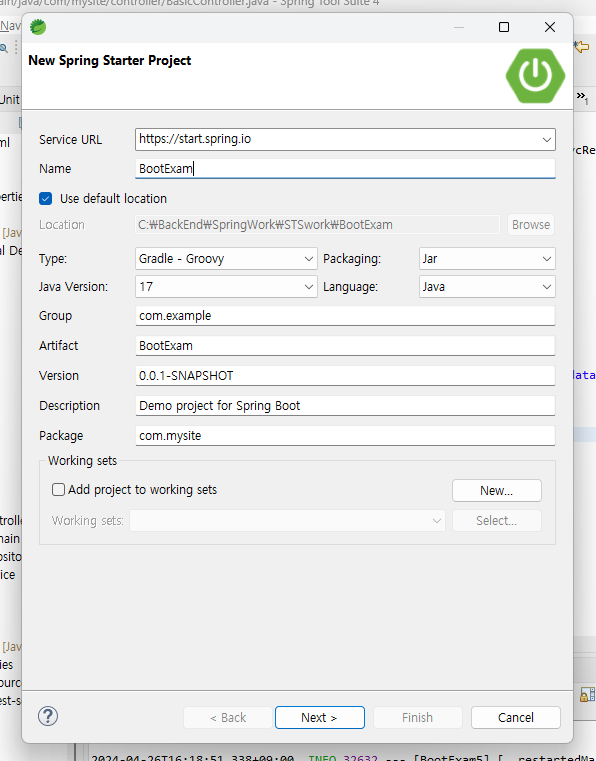Open the disabled Working sets combo box
The image size is (596, 761).
tap(287, 521)
